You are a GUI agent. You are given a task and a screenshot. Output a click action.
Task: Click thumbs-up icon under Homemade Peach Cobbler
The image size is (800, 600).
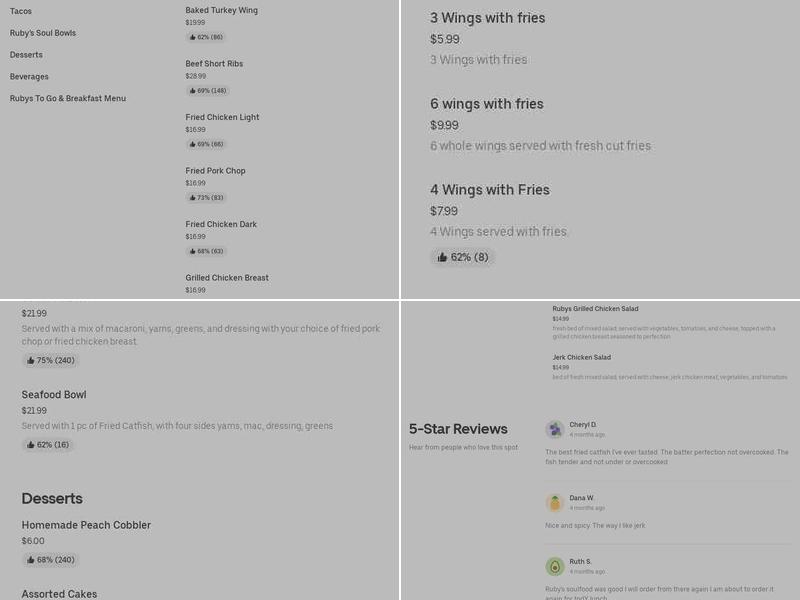pyautogui.click(x=31, y=560)
